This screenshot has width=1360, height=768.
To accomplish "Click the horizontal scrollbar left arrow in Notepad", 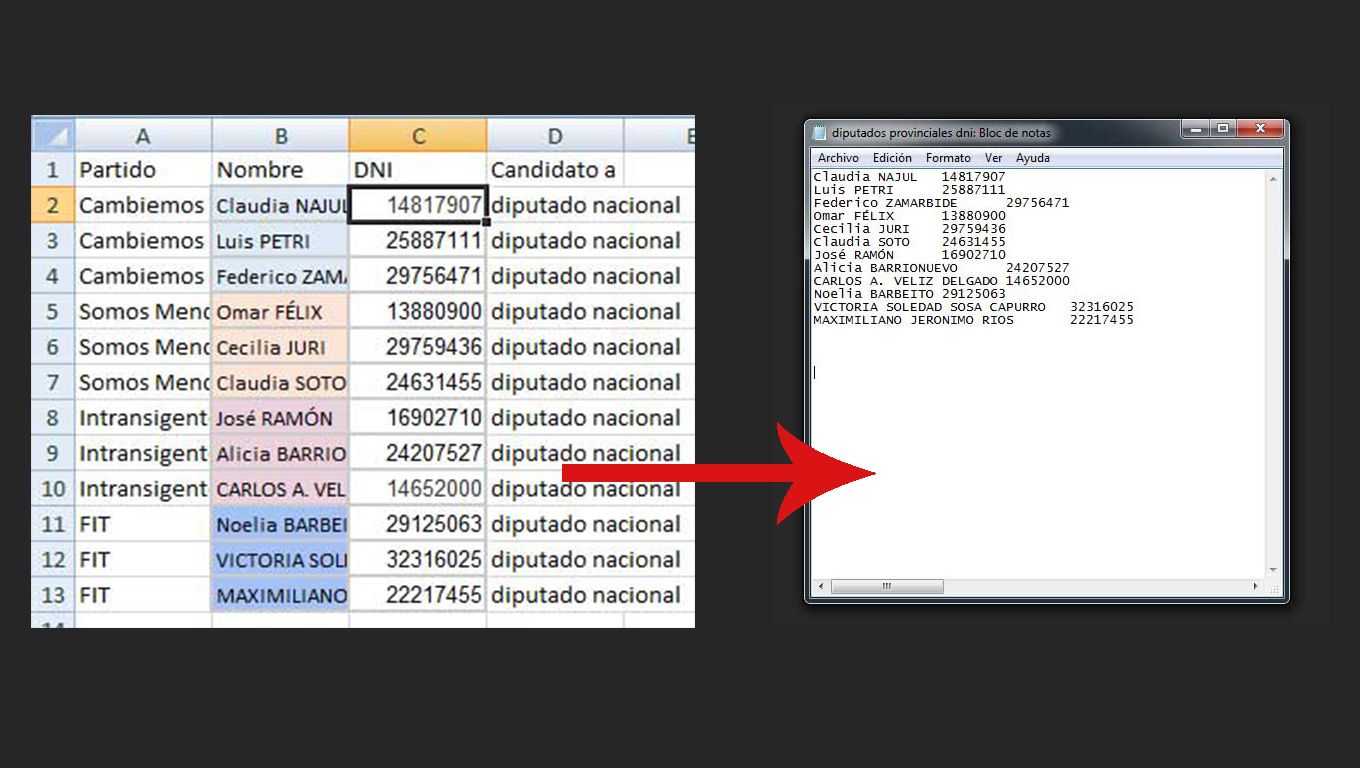I will click(821, 586).
